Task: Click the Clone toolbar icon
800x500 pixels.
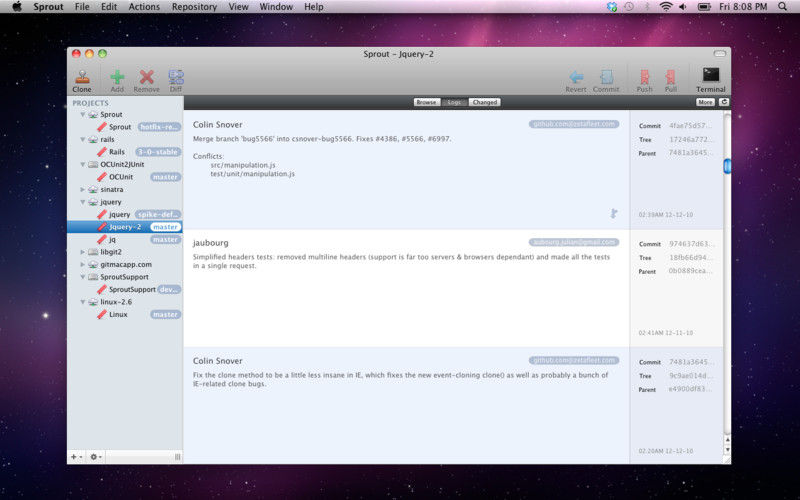Action: pos(82,77)
